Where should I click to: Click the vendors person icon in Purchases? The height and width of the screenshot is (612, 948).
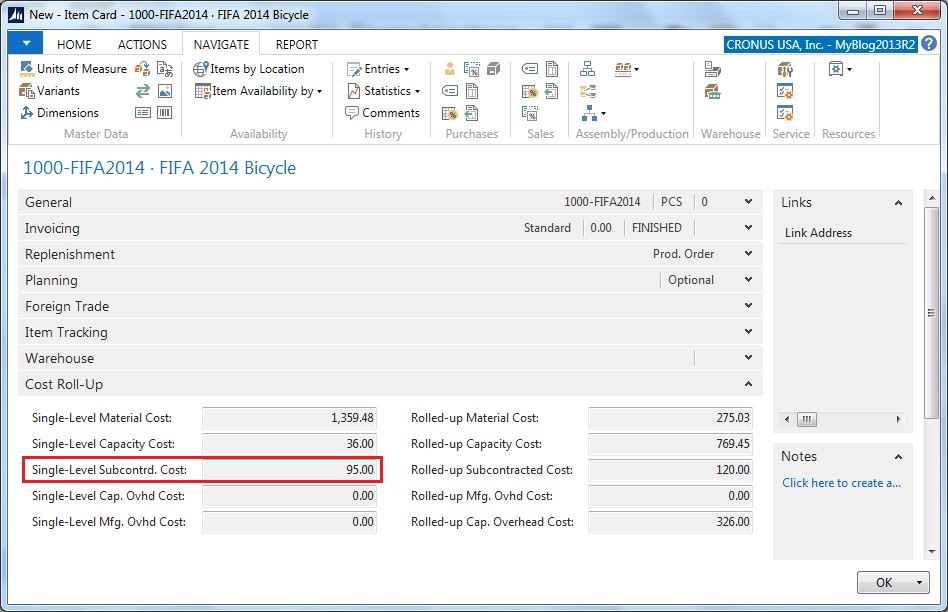click(x=450, y=69)
